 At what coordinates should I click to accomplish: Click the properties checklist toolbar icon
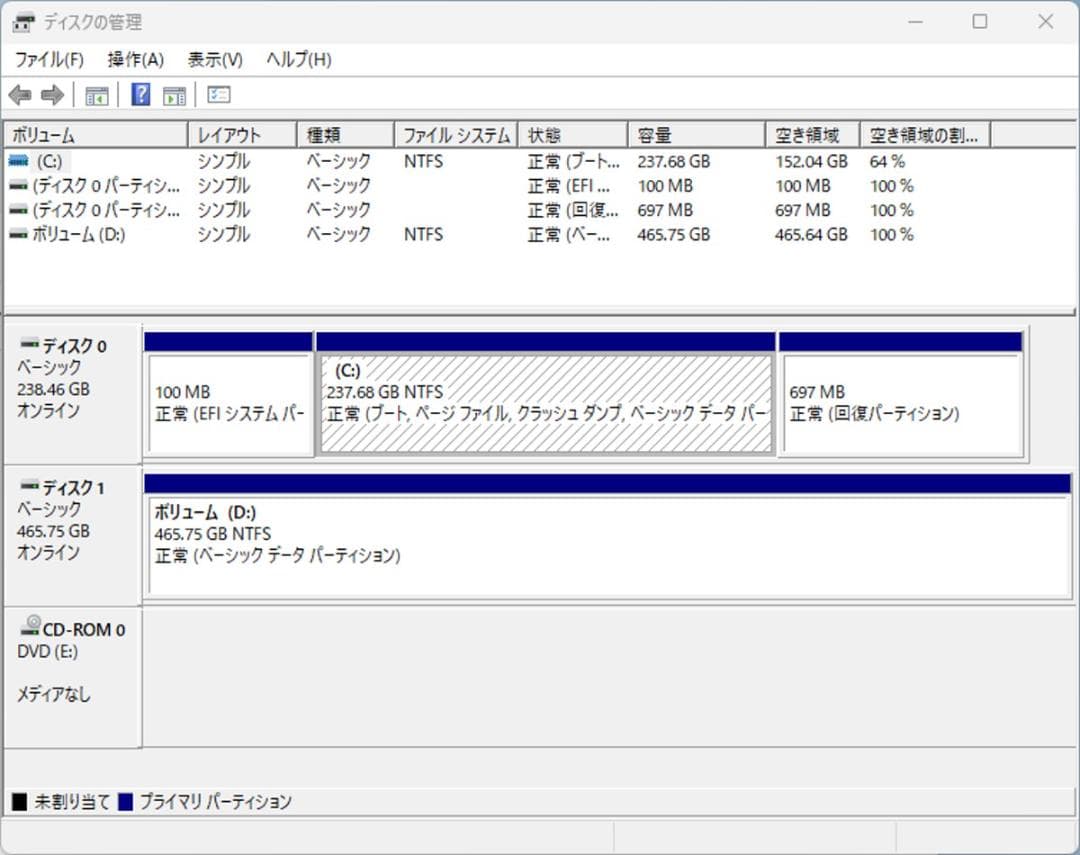pyautogui.click(x=217, y=94)
